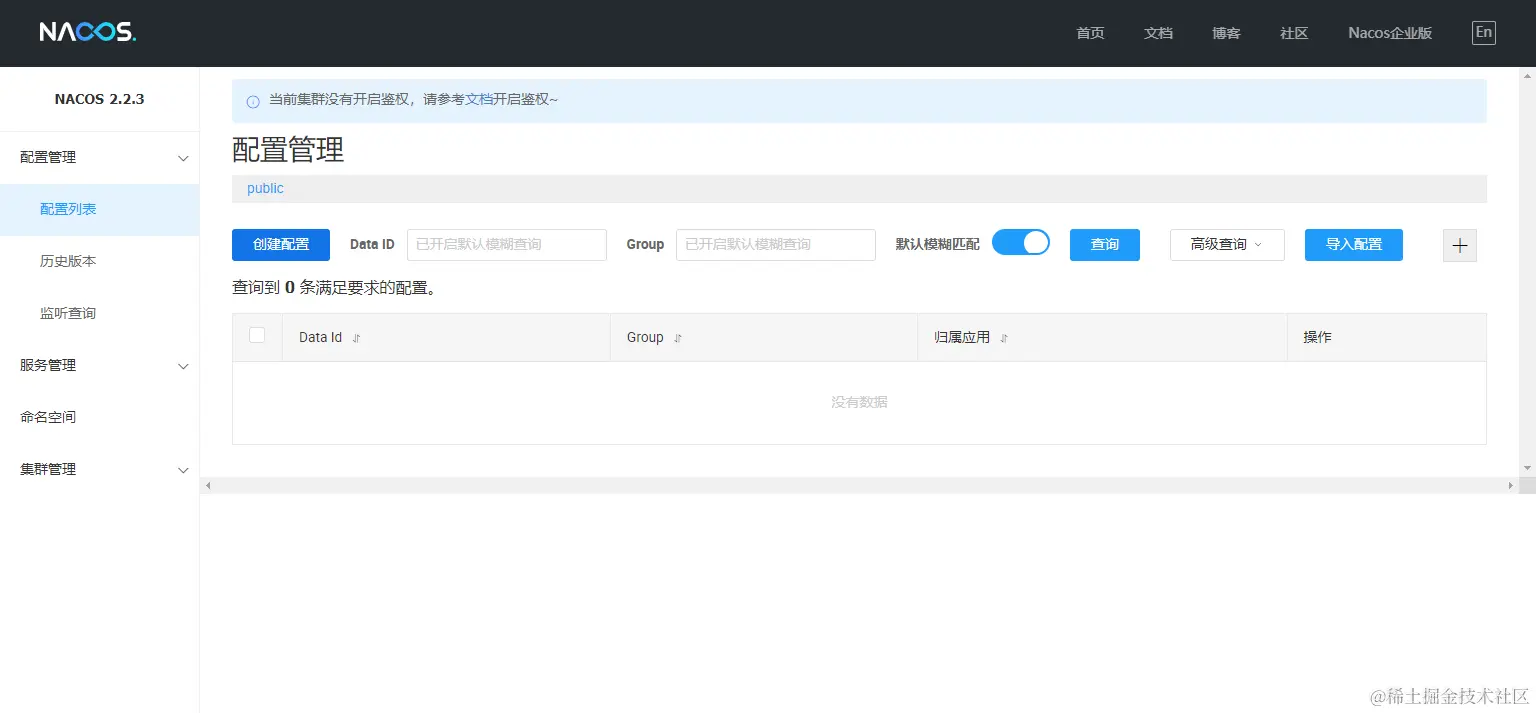Viewport: 1536px width, 713px height.
Task: Click the 导入配置 button
Action: tap(1354, 245)
